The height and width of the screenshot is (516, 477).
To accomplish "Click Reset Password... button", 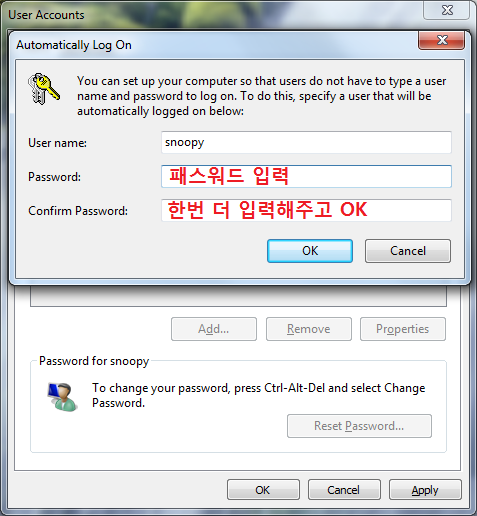I will click(x=359, y=426).
